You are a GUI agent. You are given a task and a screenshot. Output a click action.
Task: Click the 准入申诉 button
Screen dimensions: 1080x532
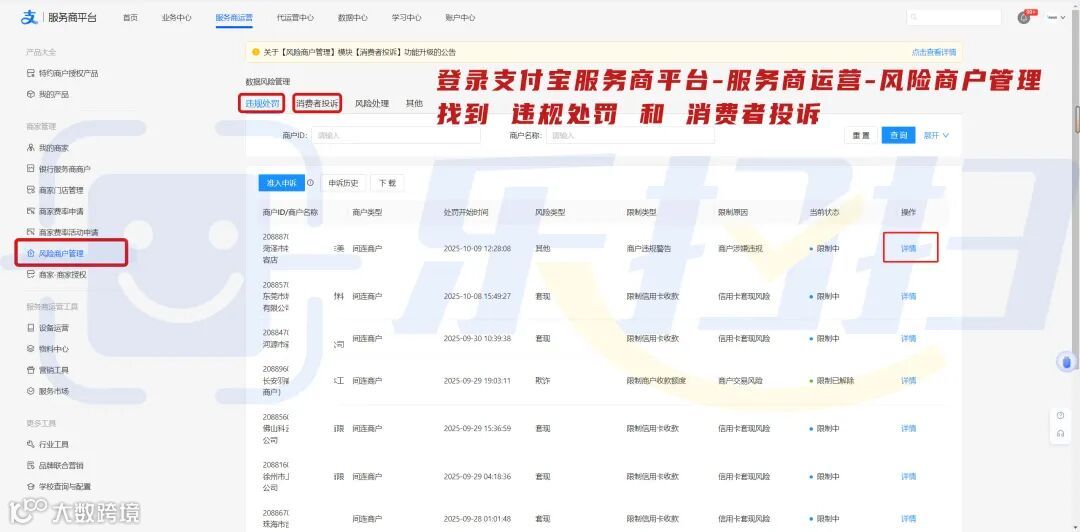pos(281,183)
